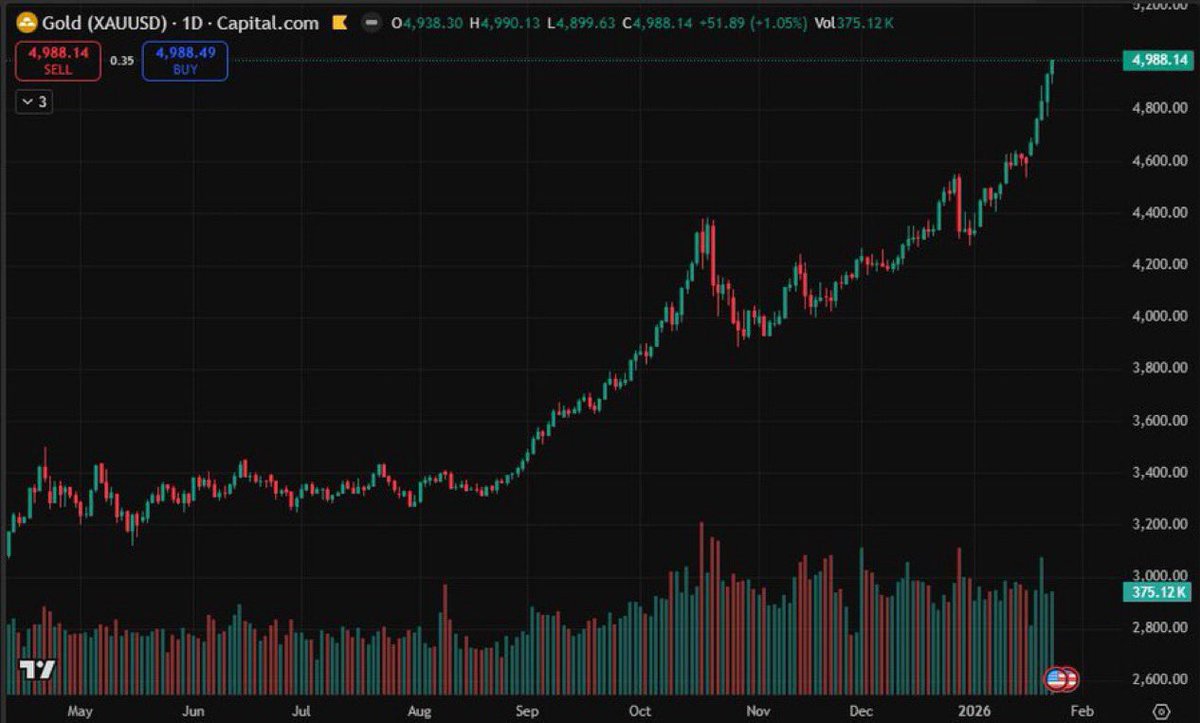This screenshot has width=1200, height=723.
Task: Click the 375.12 K volume axis label
Action: click(1158, 593)
